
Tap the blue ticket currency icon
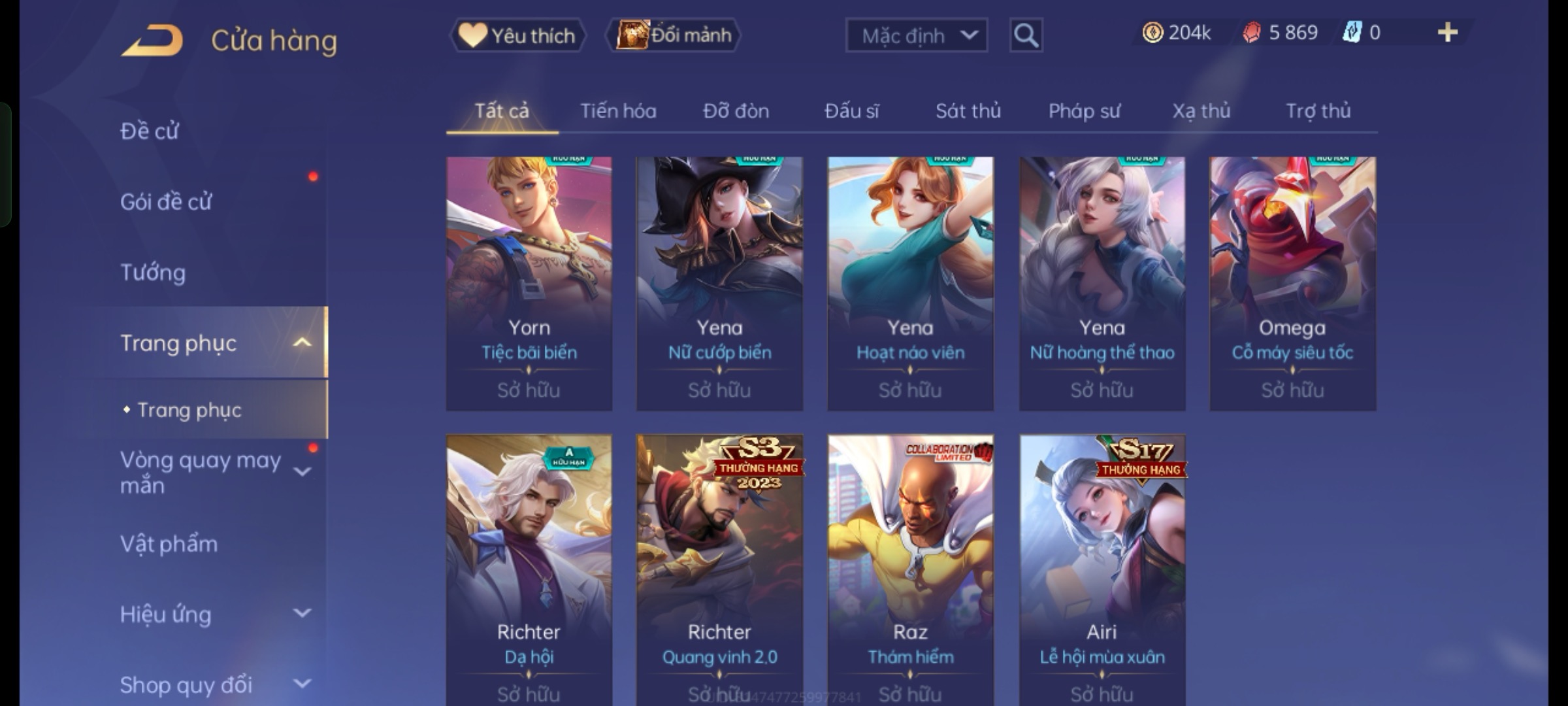click(x=1351, y=32)
